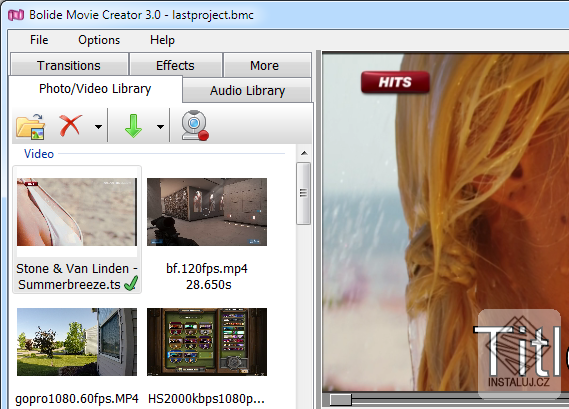Click the video preview area
The width and height of the screenshot is (569, 409).
click(446, 222)
